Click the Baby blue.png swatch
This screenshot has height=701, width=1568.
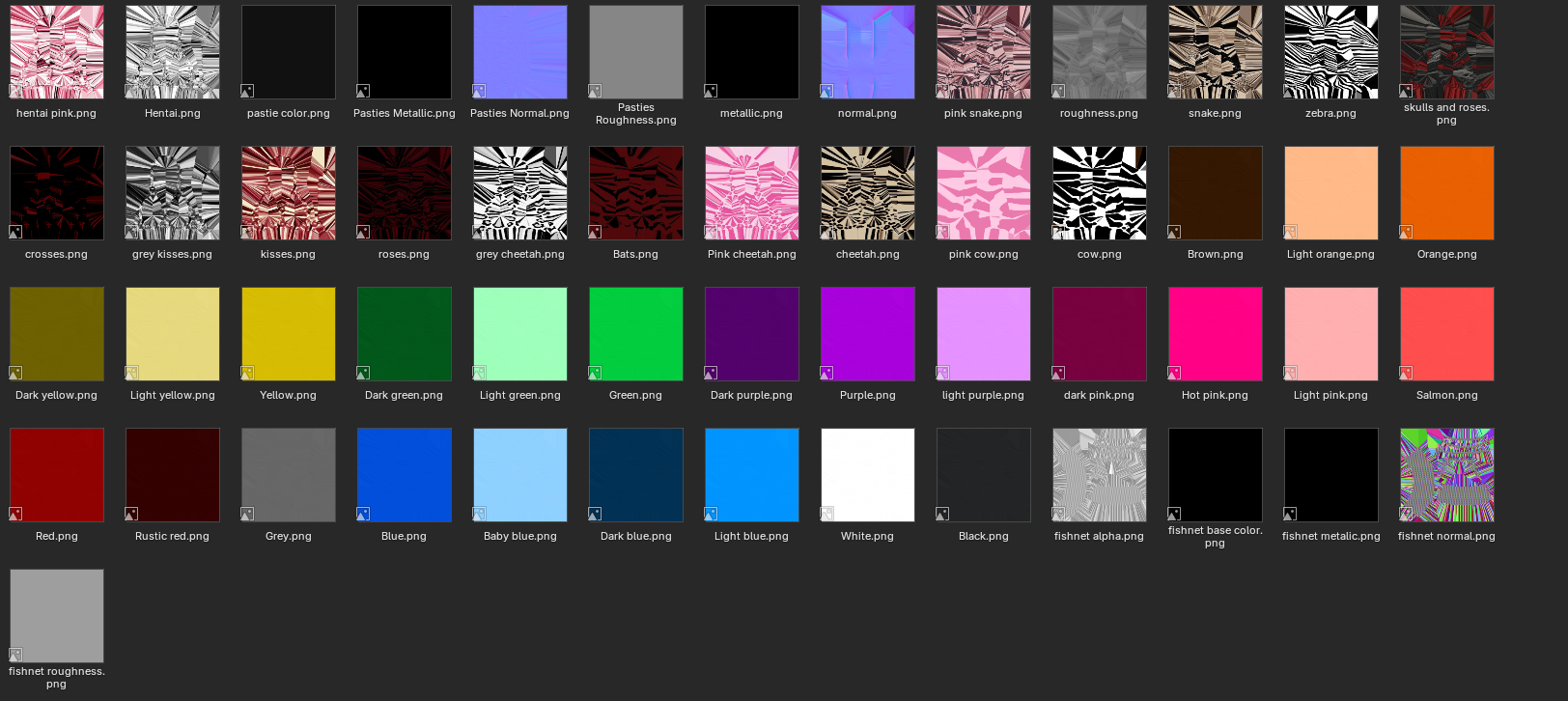click(520, 475)
